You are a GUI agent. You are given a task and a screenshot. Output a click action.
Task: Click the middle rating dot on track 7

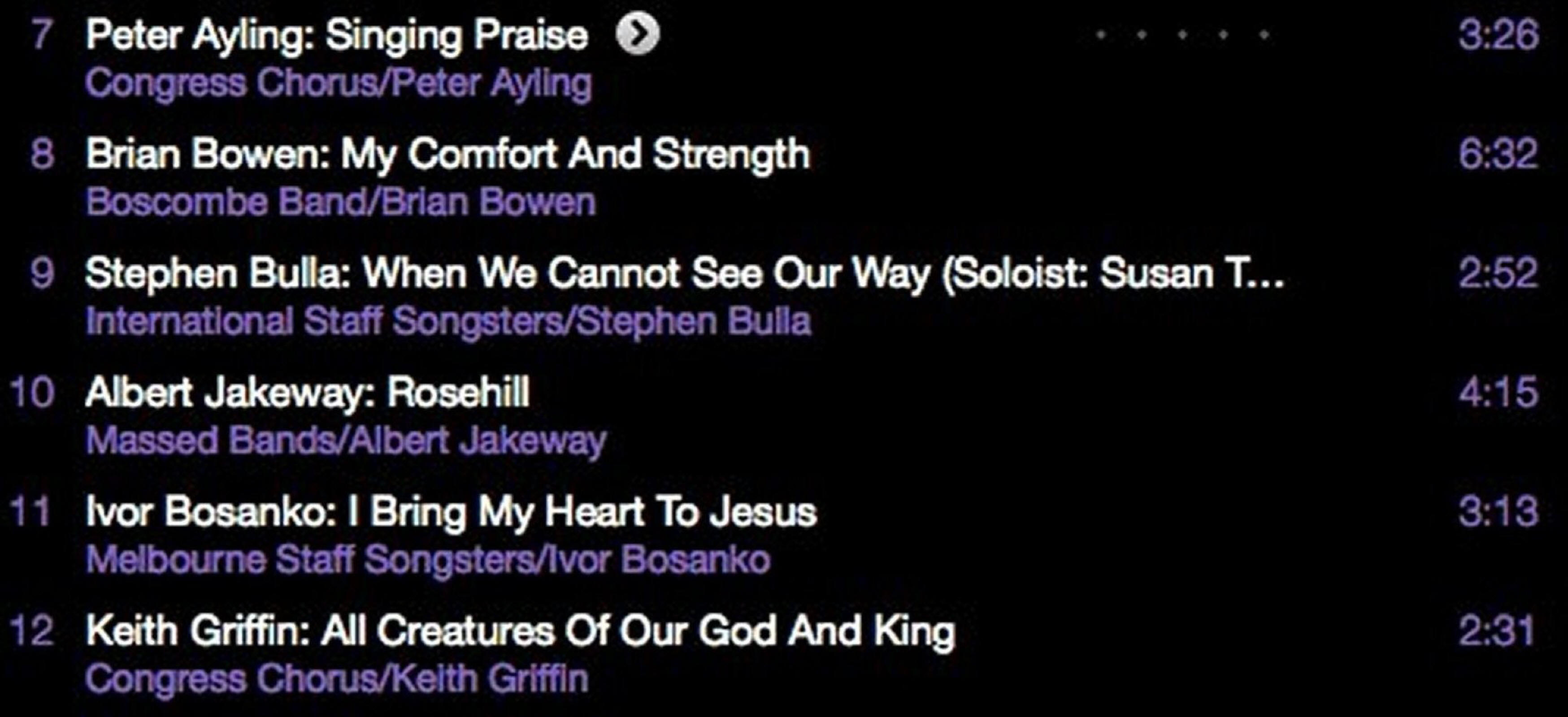(1182, 35)
